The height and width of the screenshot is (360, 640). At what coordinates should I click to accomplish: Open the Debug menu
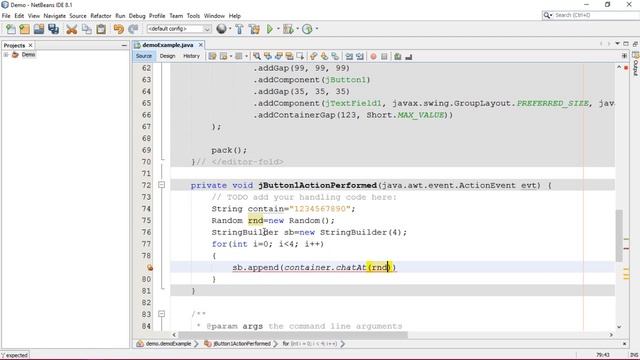click(x=137, y=16)
